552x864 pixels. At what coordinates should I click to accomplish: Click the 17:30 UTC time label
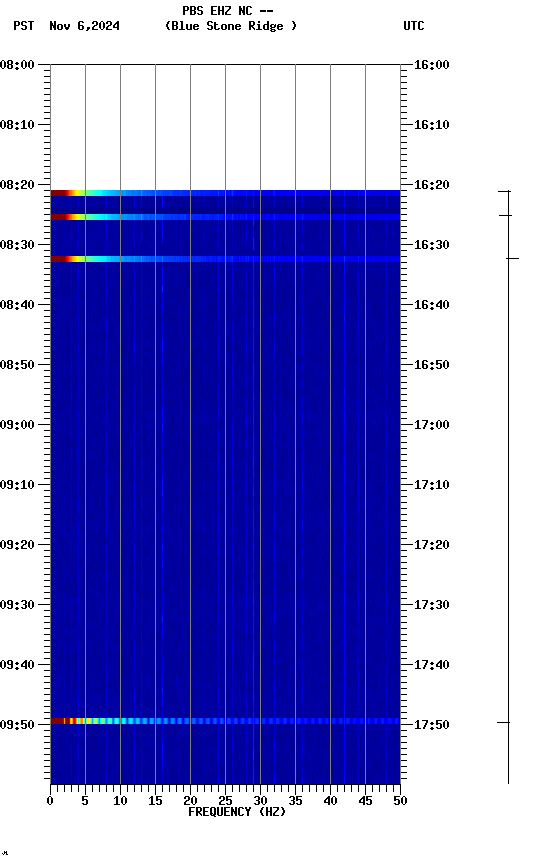pos(432,606)
